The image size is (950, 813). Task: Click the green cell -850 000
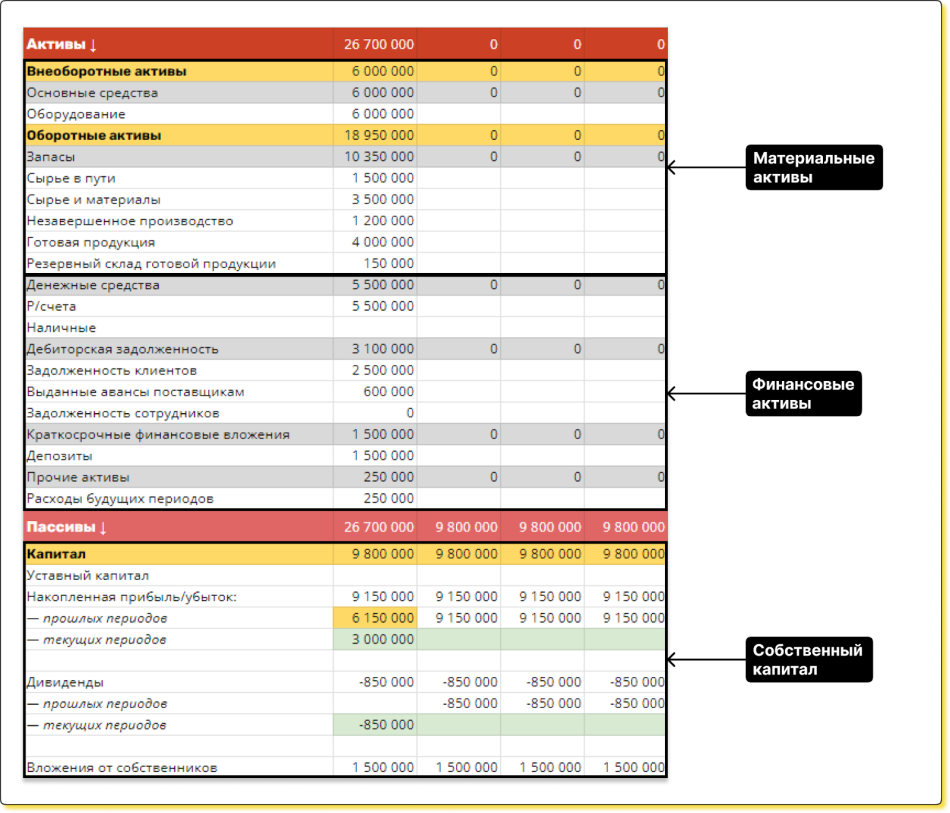pyautogui.click(x=375, y=725)
